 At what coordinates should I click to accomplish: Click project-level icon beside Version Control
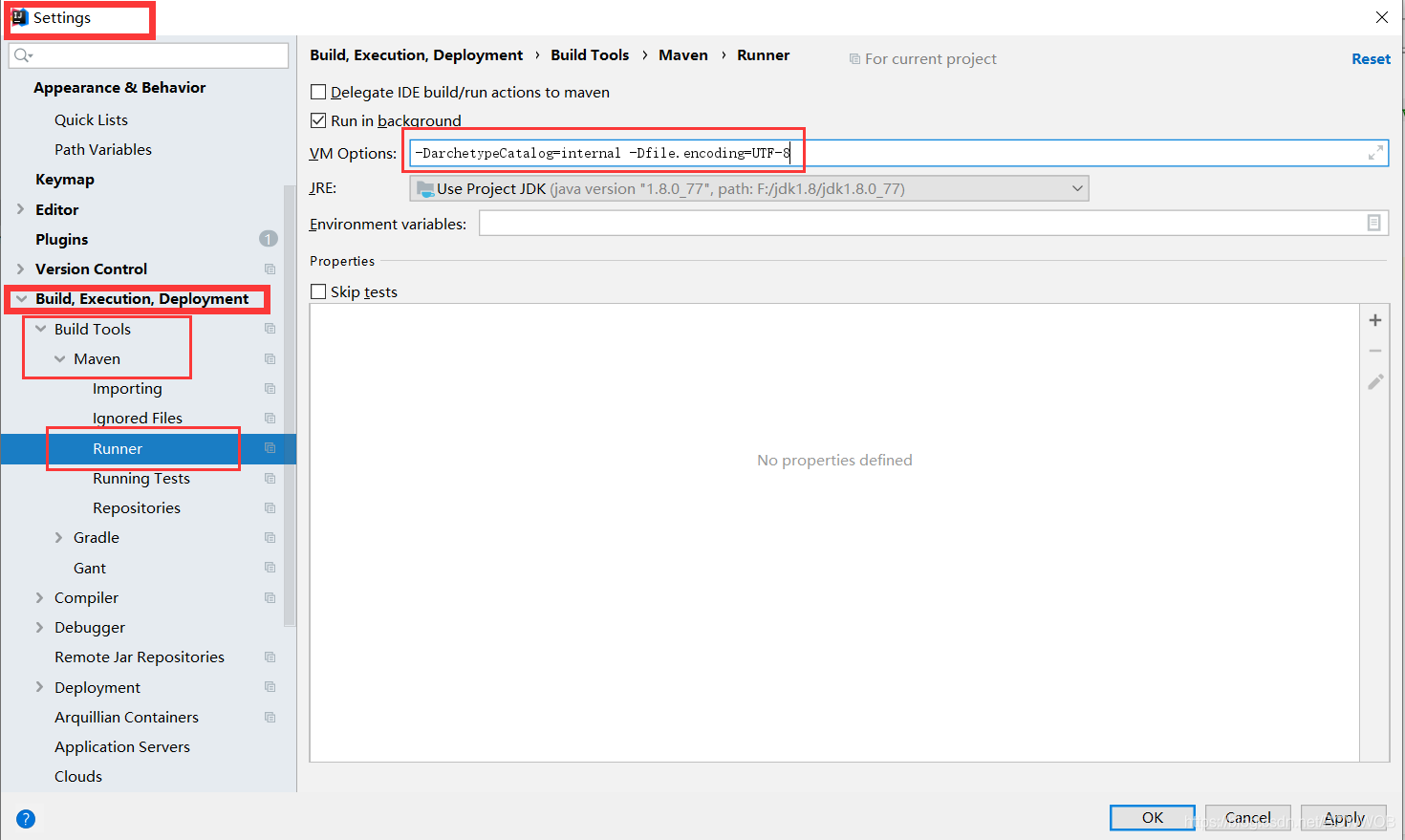tap(270, 269)
